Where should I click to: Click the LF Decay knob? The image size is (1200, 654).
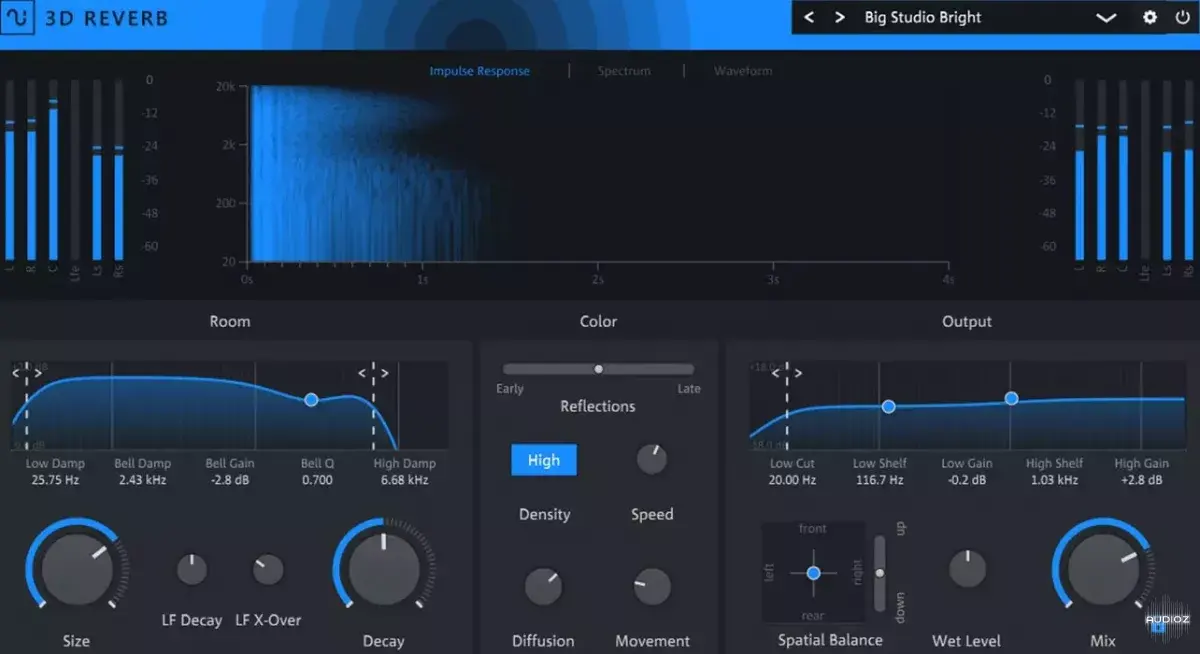point(192,570)
